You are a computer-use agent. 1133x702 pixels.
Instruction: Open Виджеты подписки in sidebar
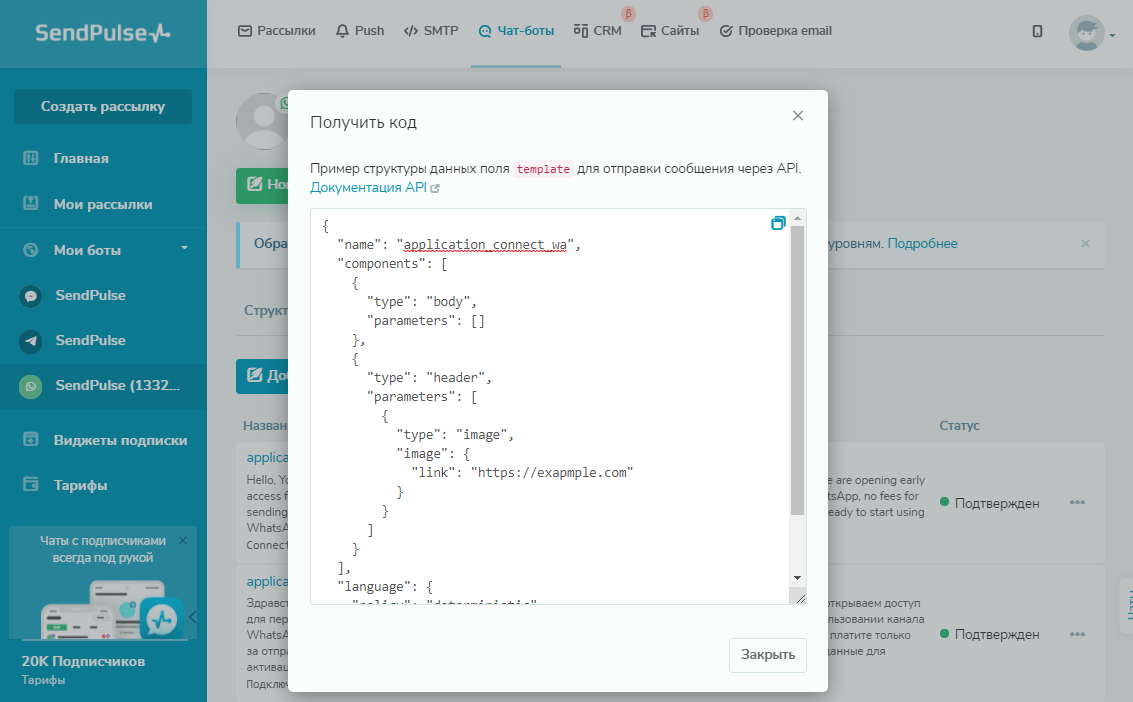pos(120,440)
